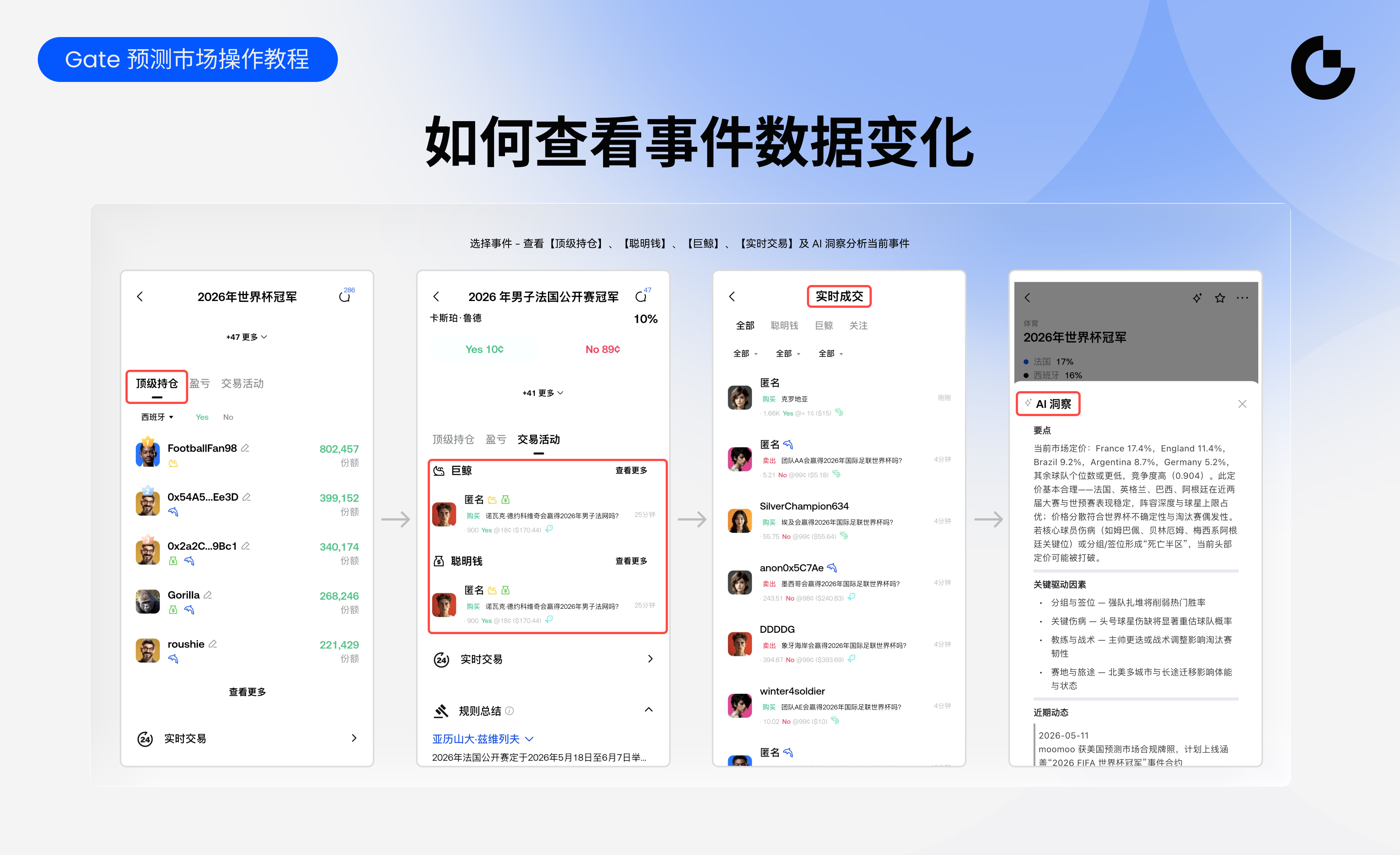Toggle the star favorite in the dark header

point(1220,298)
